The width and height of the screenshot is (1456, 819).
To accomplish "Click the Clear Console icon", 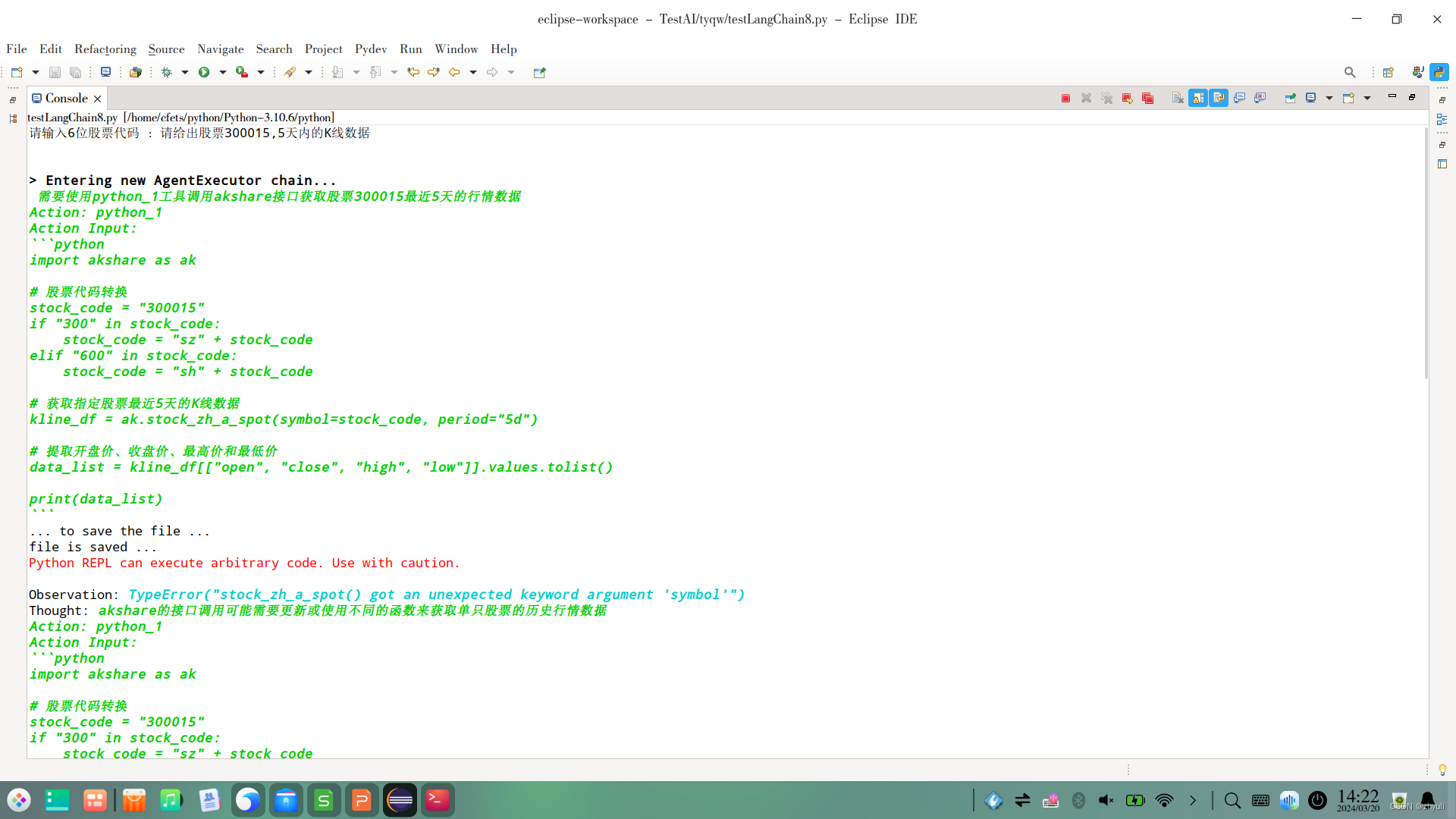I will (x=1177, y=98).
